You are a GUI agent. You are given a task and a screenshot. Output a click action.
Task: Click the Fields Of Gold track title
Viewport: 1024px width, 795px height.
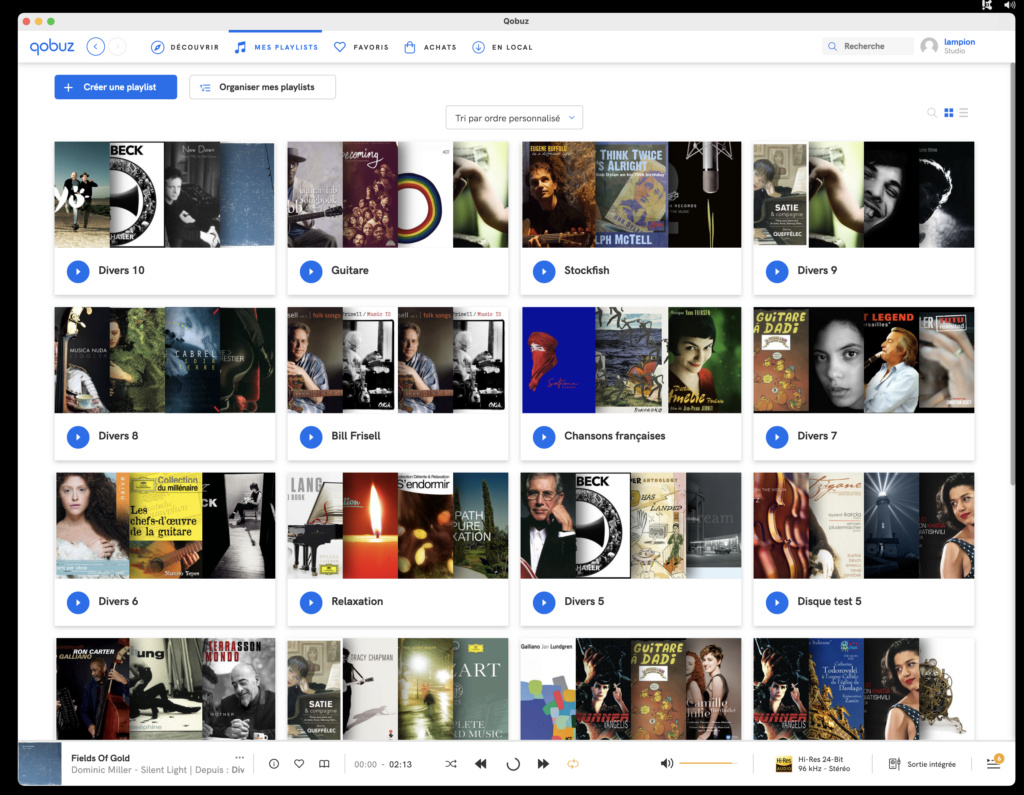[101, 758]
